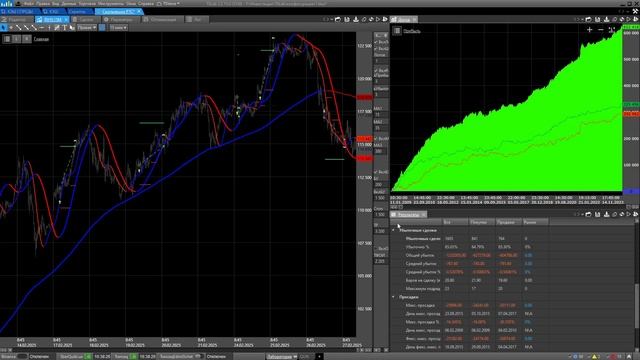Viewport: 640px width, 360px height.
Task: Click the save disk icon in the Результаты panel toolbar
Action: tap(598, 214)
